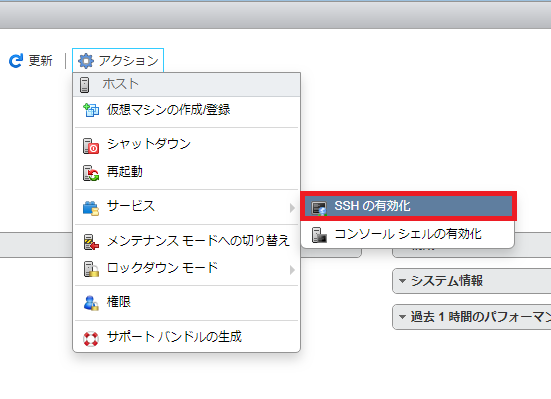This screenshot has width=551, height=399.
Task: Choose サポート バンドルの生成 menu entry
Action: click(186, 337)
